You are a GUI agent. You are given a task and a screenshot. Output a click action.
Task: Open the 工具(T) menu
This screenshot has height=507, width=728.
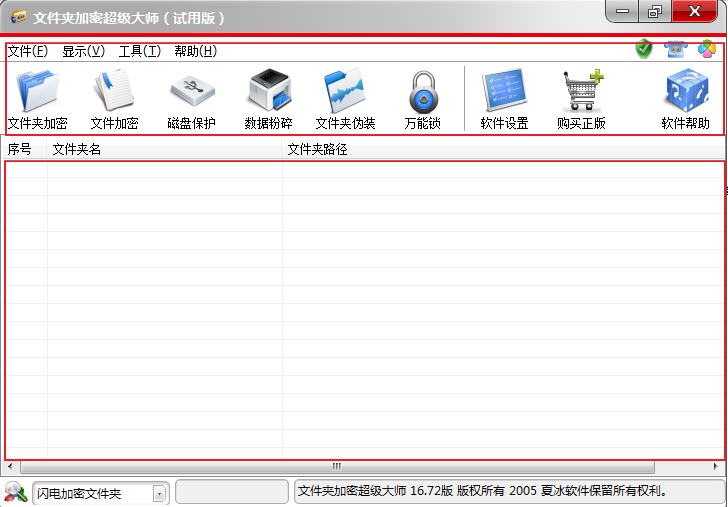click(140, 51)
